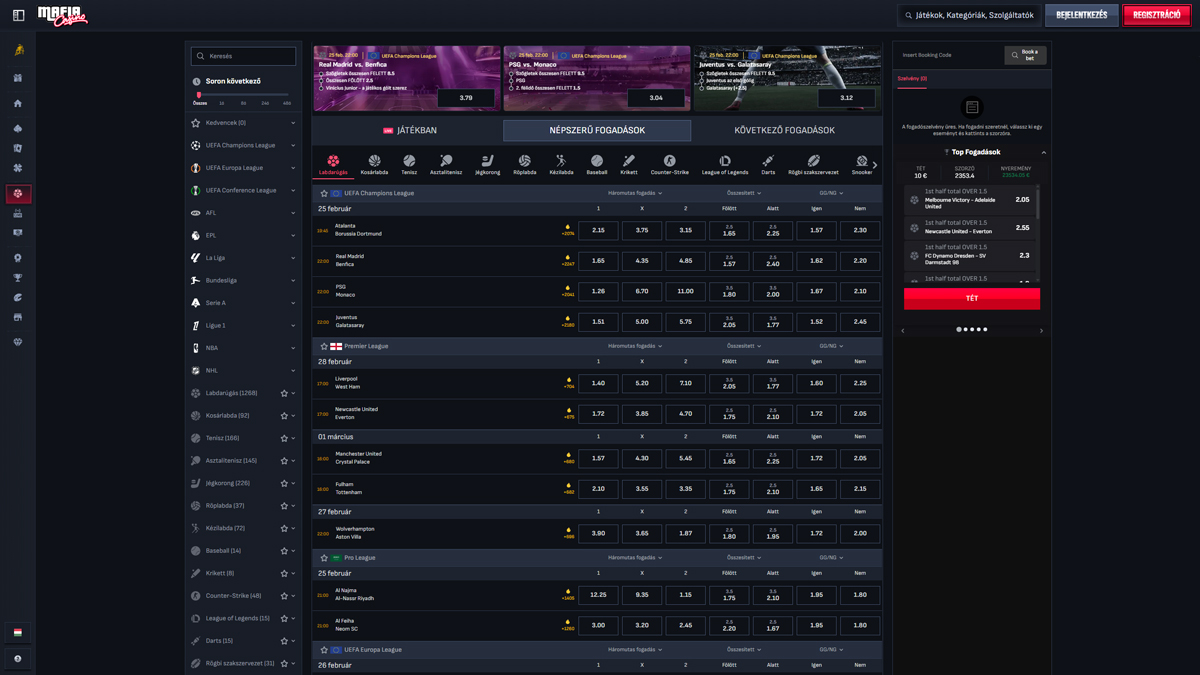Toggle the favorite star next to Tenisz
This screenshot has height=675, width=1200.
click(285, 437)
